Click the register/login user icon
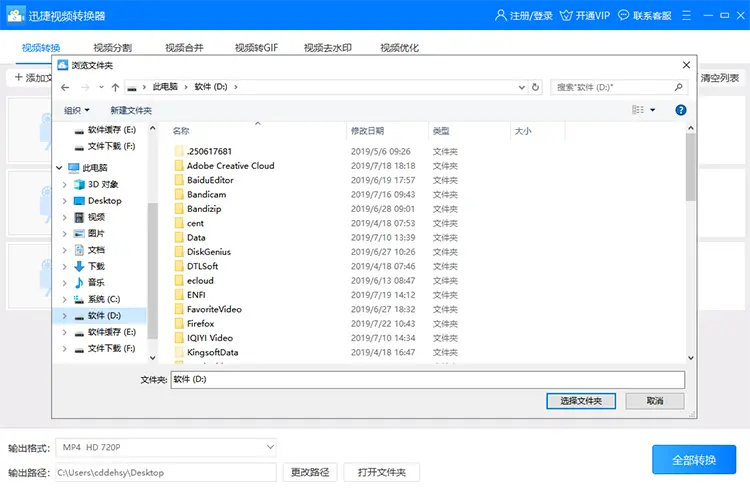The height and width of the screenshot is (492, 750). coord(500,15)
